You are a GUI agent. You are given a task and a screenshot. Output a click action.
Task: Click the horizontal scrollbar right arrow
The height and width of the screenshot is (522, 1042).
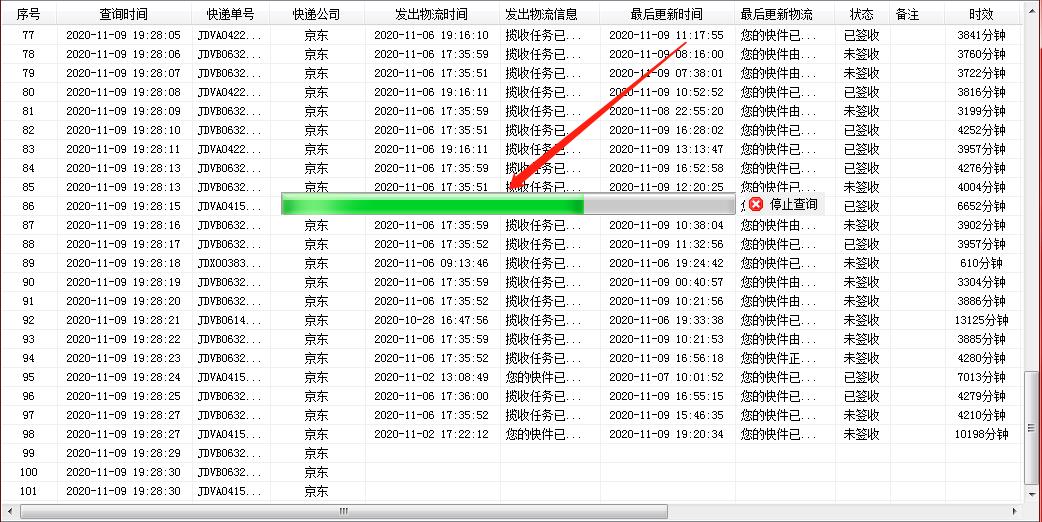1014,511
